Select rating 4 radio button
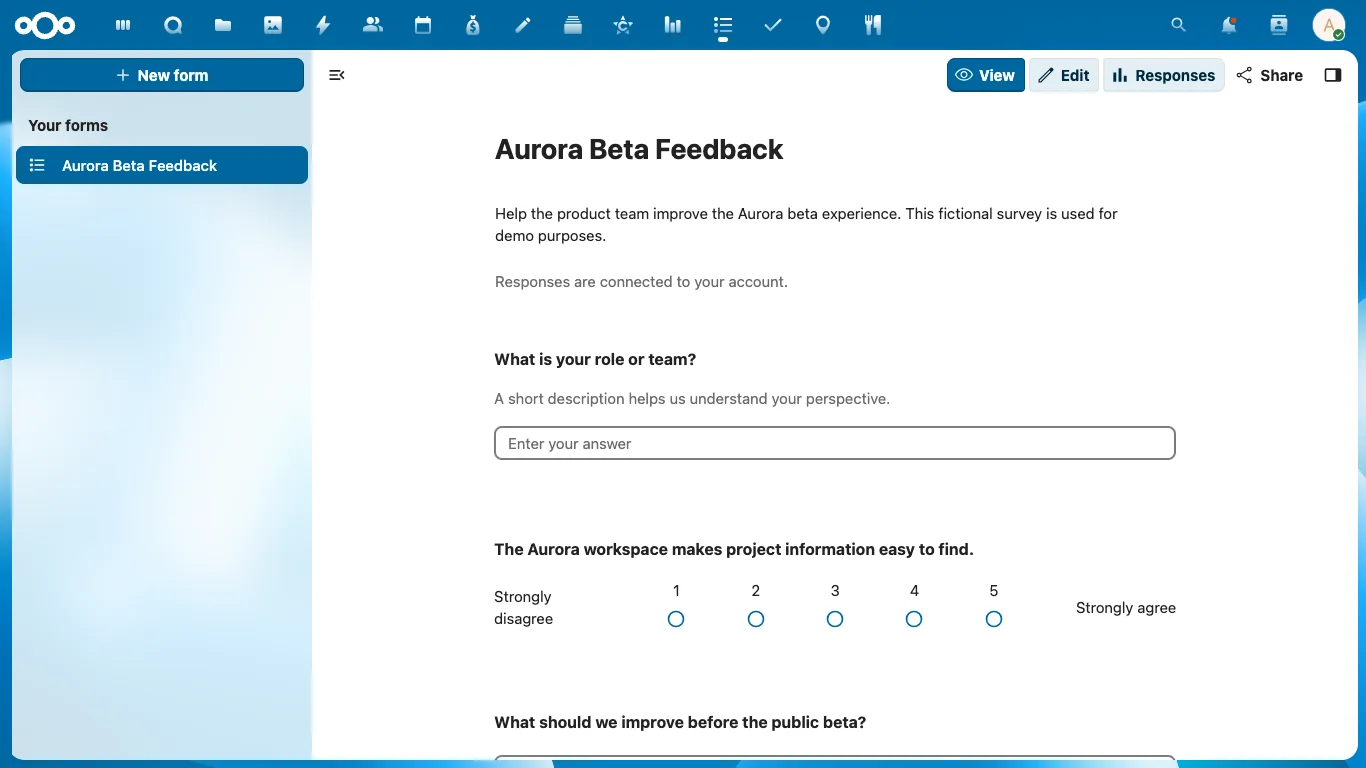Screen dimensions: 1366x768 click(x=914, y=619)
